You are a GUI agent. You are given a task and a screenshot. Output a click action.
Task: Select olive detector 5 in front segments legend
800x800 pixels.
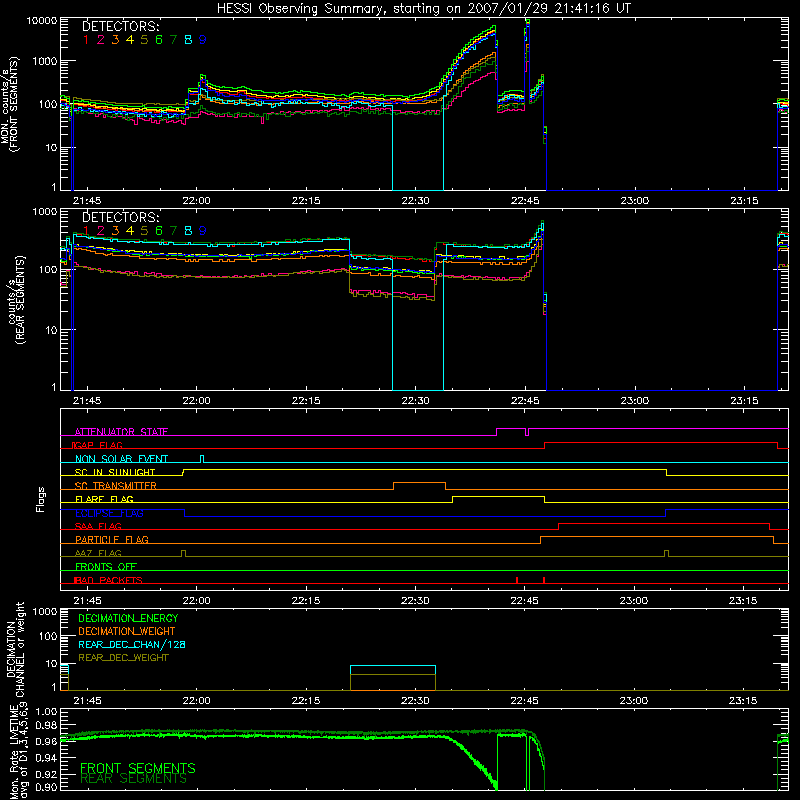tap(144, 40)
